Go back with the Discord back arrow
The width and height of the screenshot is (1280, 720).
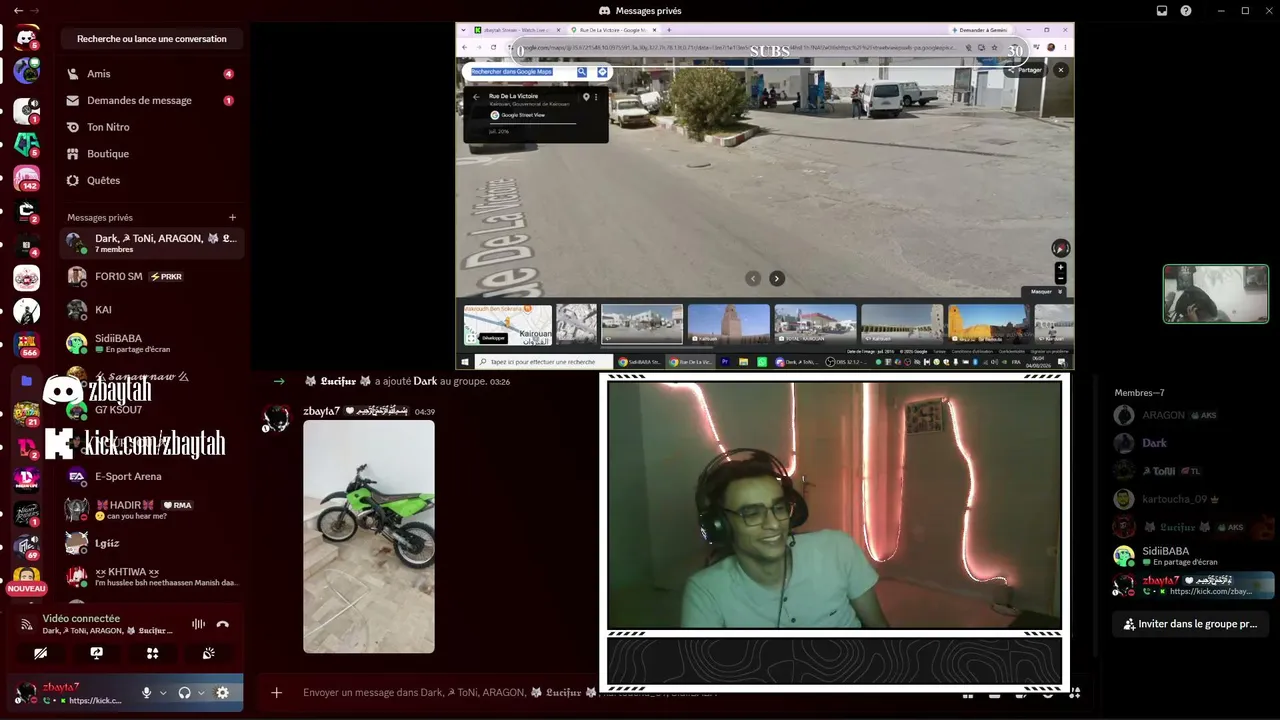tap(18, 10)
